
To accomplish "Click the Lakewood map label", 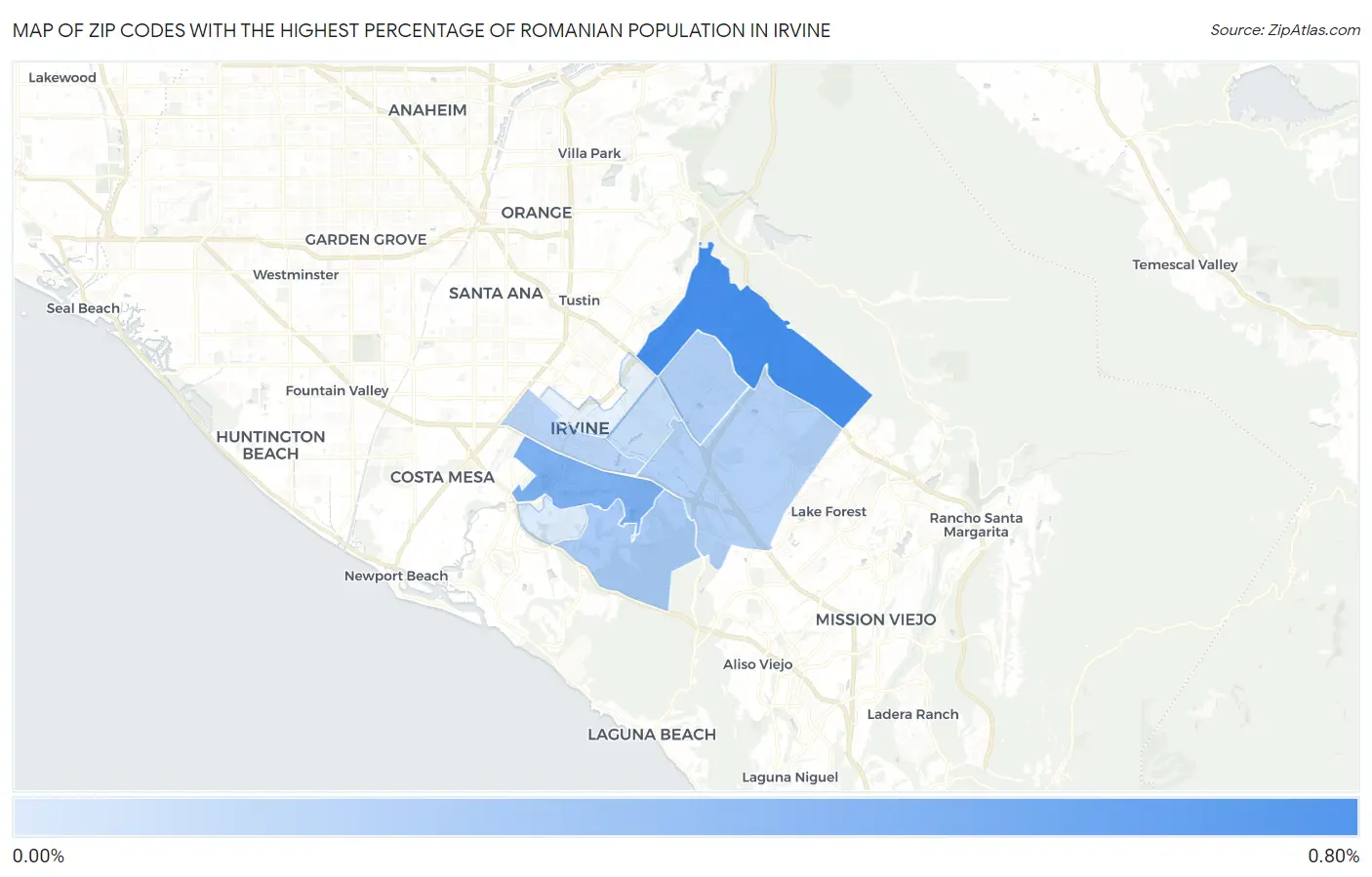I will [62, 78].
